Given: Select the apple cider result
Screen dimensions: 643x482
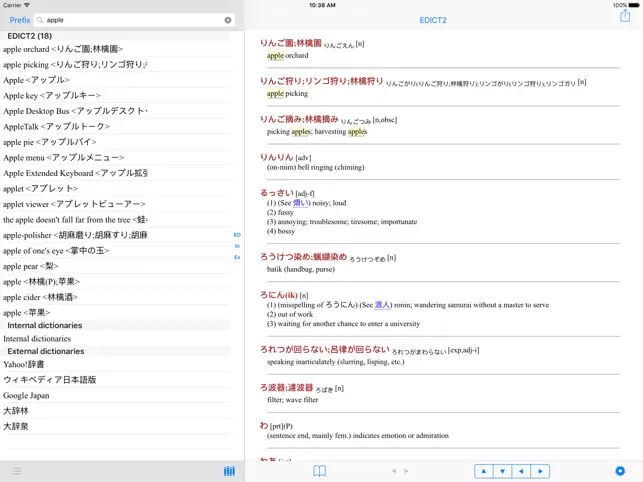Looking at the screenshot, I should [x=116, y=297].
